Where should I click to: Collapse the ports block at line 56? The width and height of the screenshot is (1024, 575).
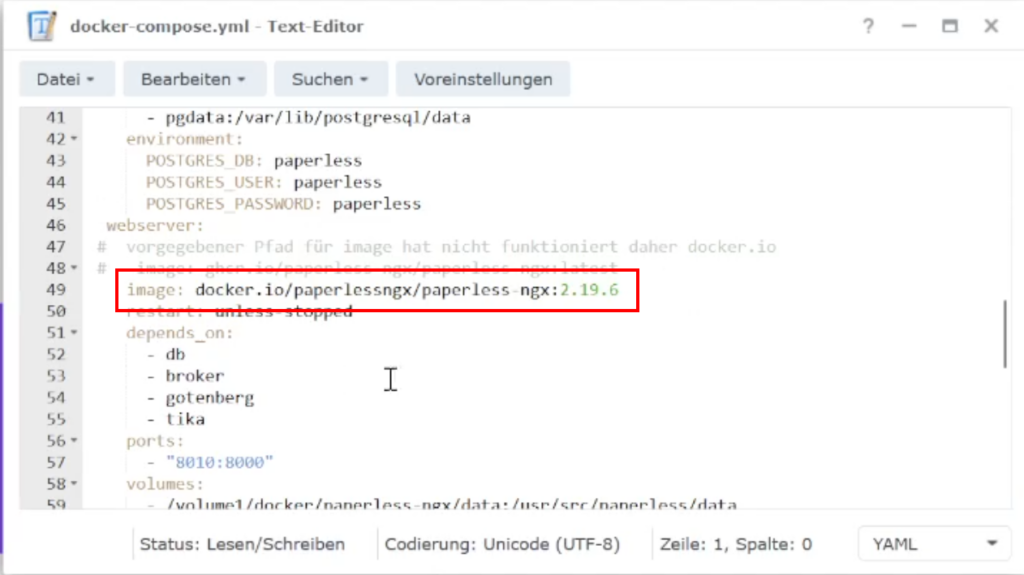pos(74,440)
